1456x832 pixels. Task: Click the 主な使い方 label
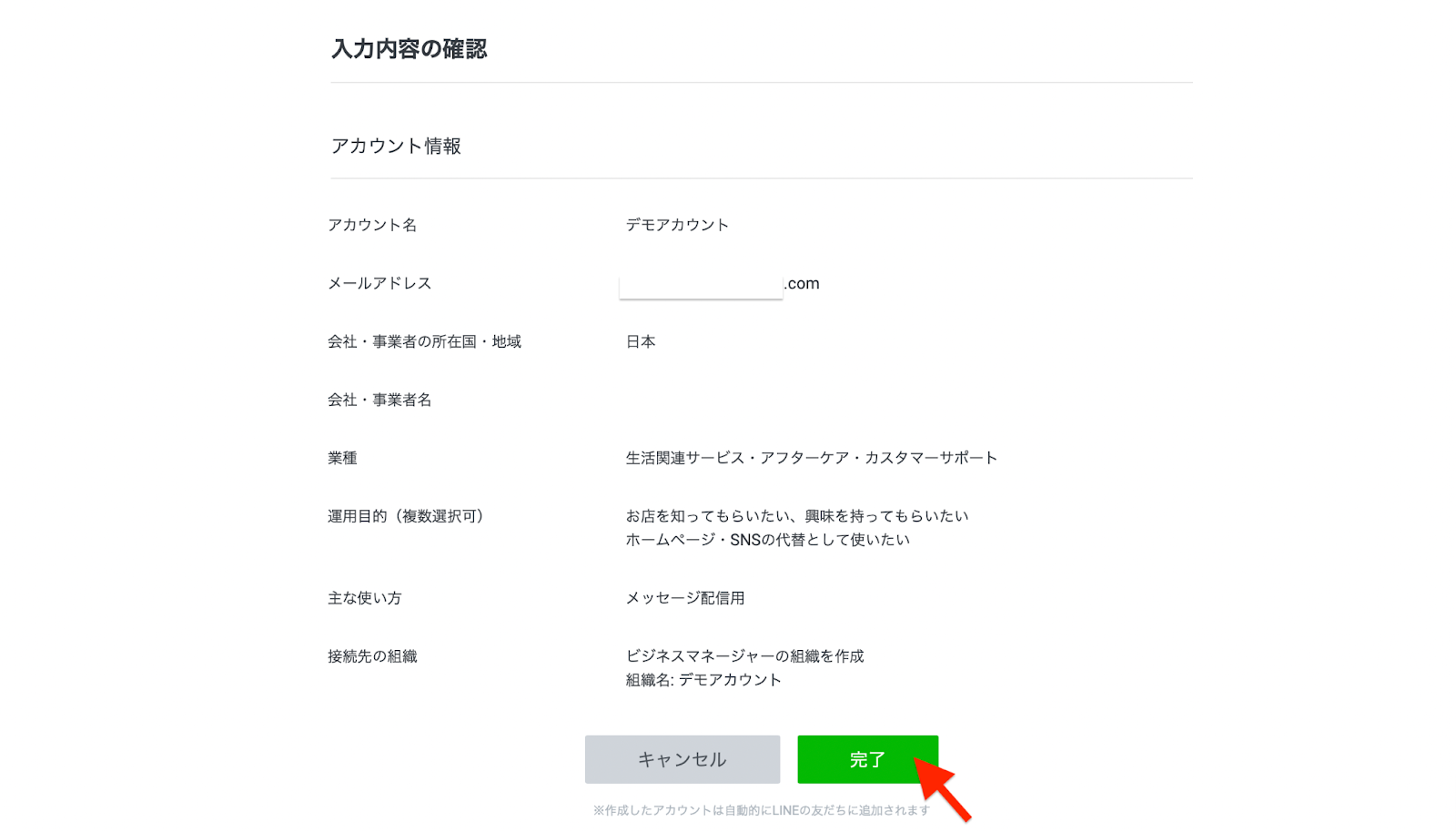pos(364,598)
